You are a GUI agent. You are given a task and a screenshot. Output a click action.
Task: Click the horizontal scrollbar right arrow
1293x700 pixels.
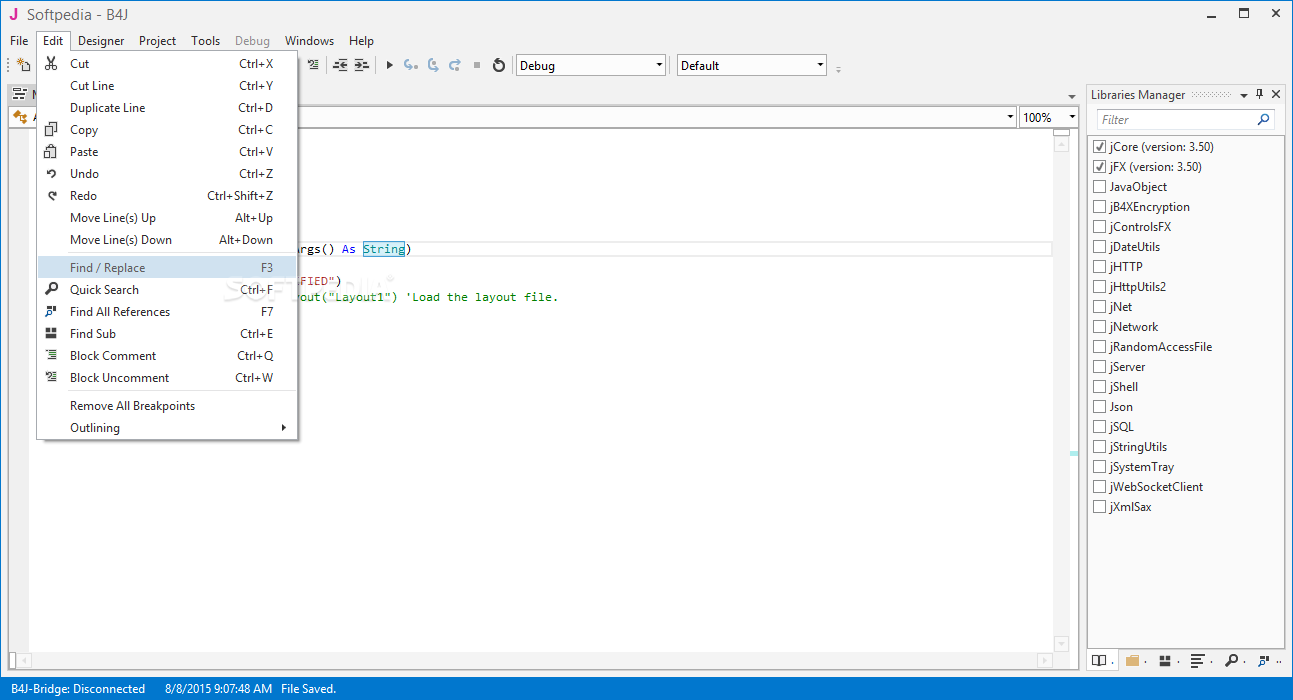[1044, 661]
